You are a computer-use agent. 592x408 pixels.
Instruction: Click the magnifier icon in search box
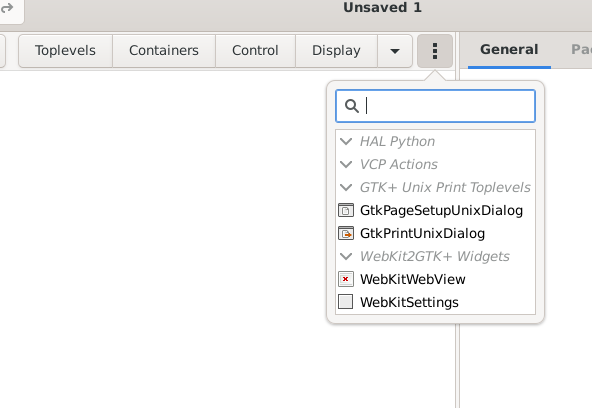tap(352, 106)
